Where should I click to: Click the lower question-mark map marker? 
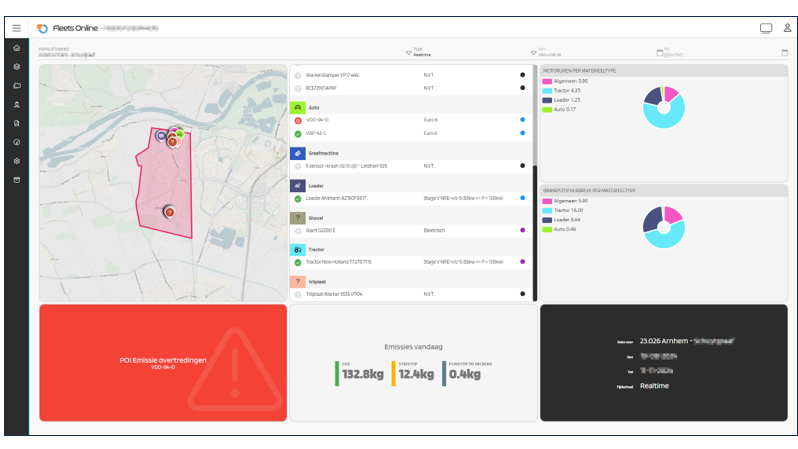pyautogui.click(x=169, y=212)
